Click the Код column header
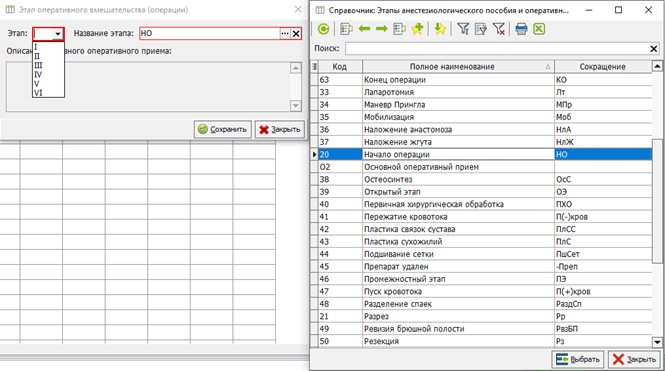The height and width of the screenshot is (371, 665). tap(340, 67)
